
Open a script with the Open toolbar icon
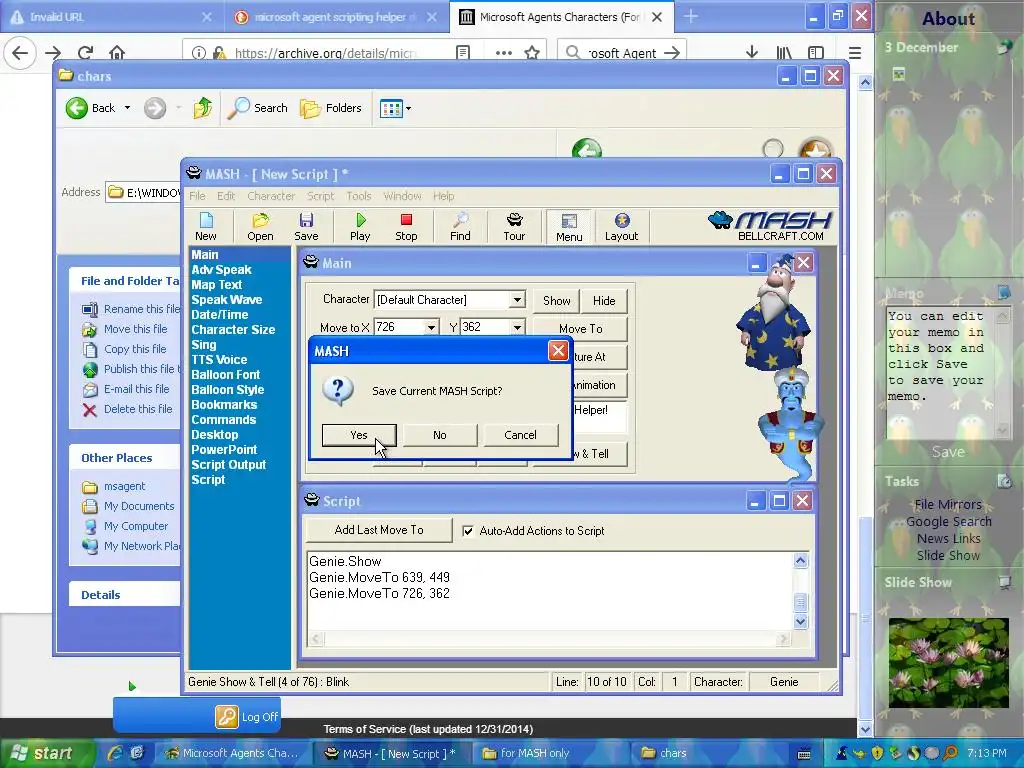coord(260,227)
